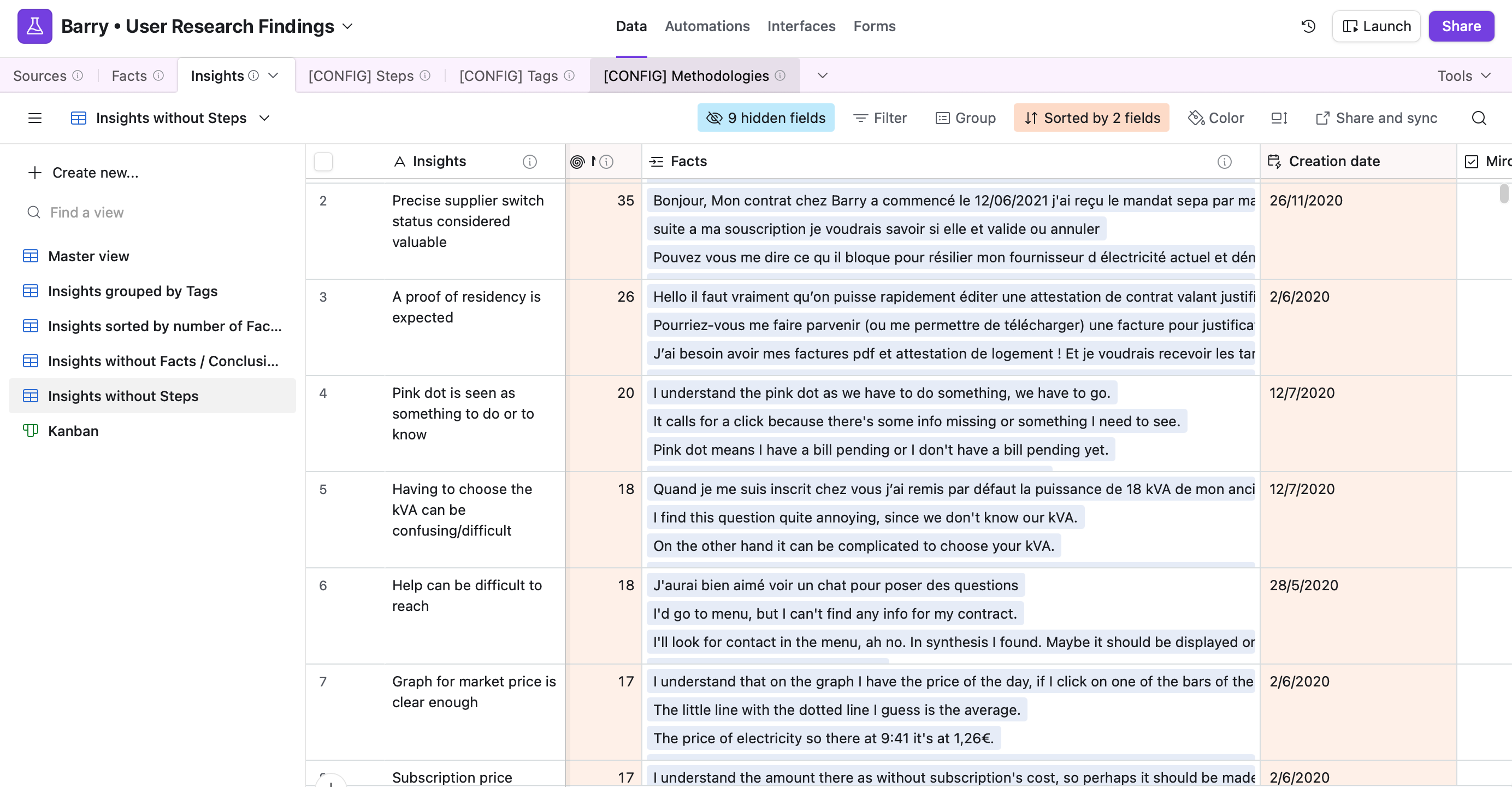1512x787 pixels.
Task: Toggle the select-all rows checkbox
Action: (323, 162)
